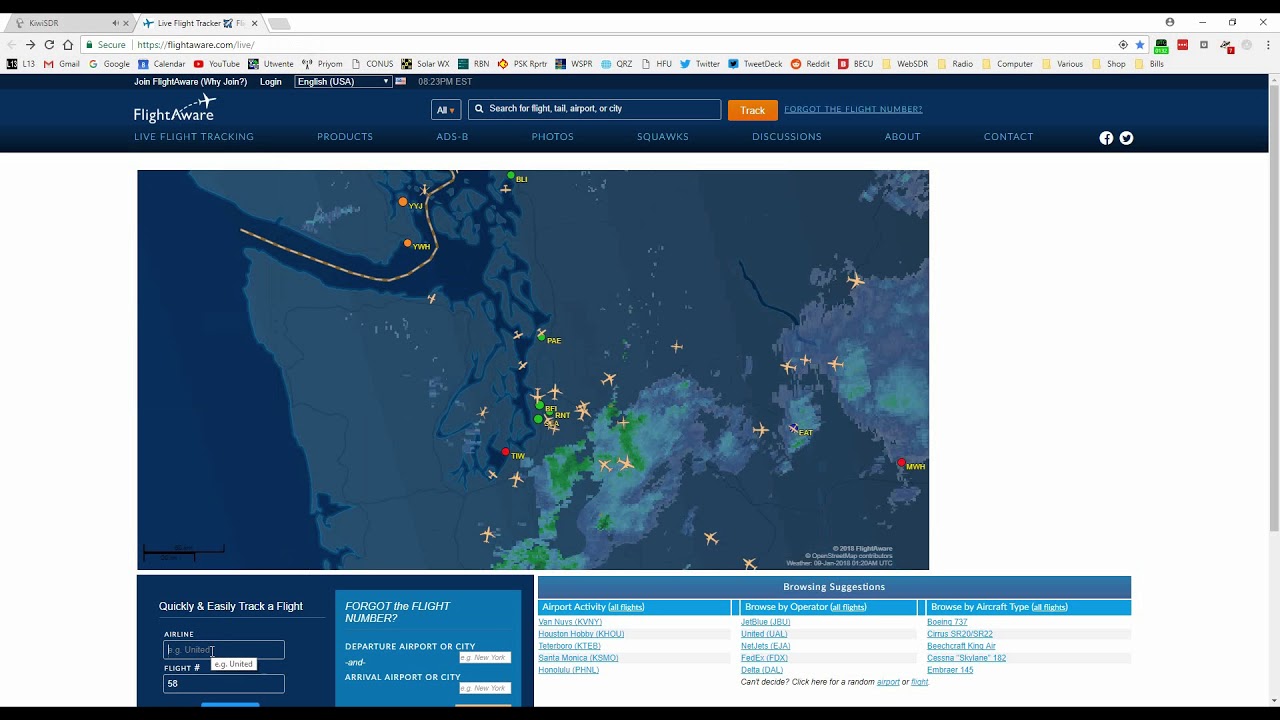Image resolution: width=1280 pixels, height=720 pixels.
Task: Open the ADS-B menu
Action: [x=452, y=137]
